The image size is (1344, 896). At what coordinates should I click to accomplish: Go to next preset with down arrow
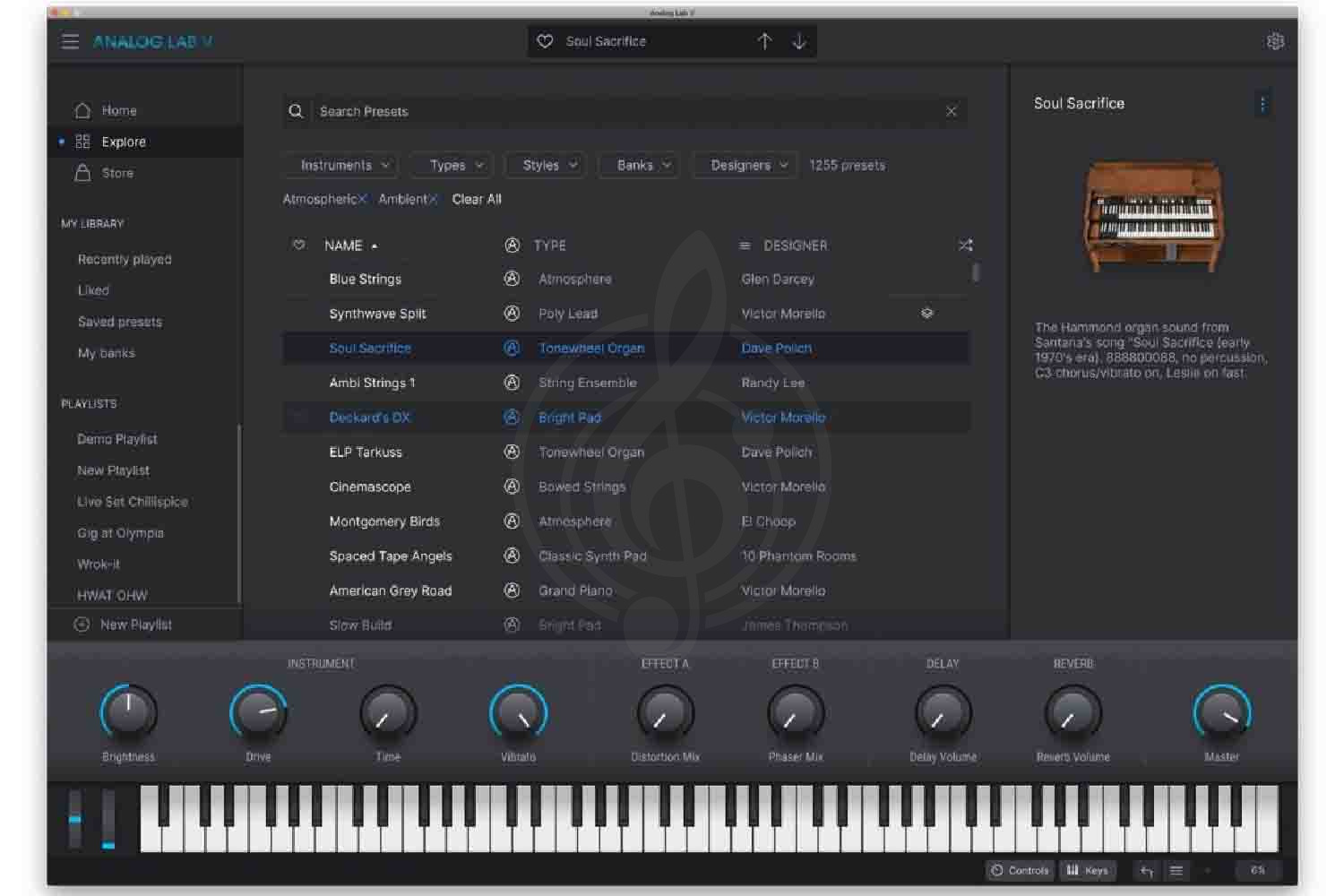[x=799, y=41]
